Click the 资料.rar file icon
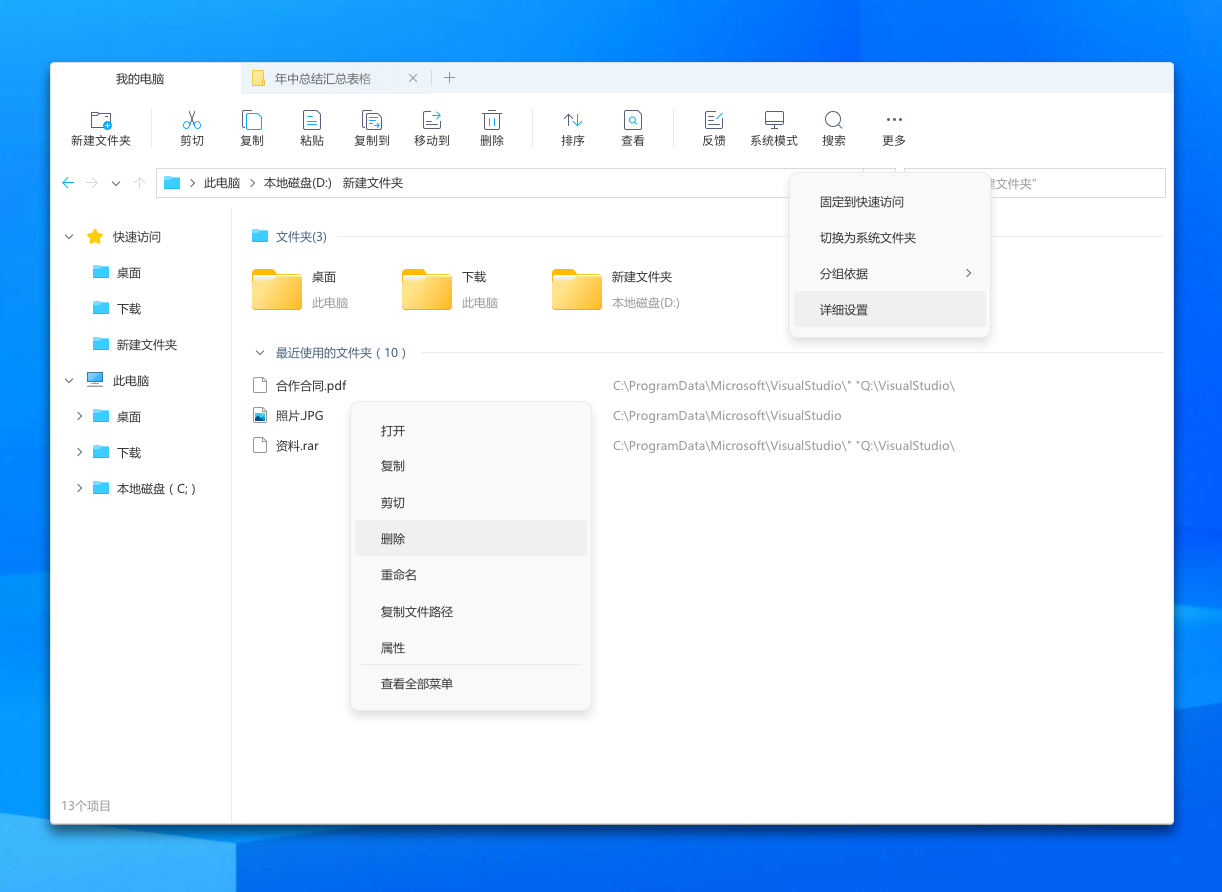 tap(260, 445)
